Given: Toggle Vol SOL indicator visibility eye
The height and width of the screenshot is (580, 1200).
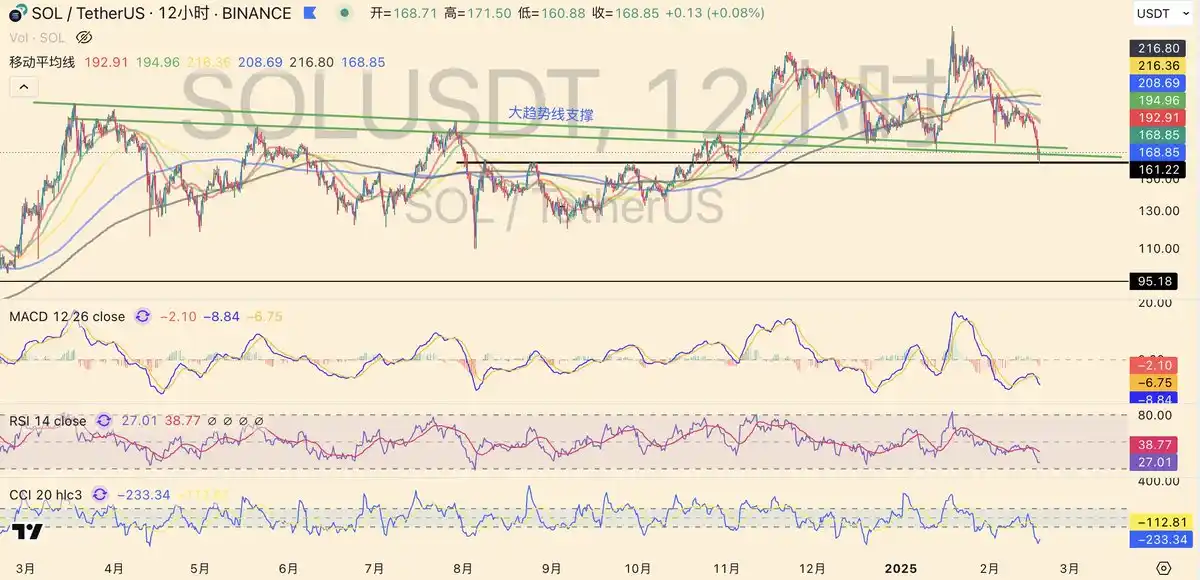Looking at the screenshot, I should 84,37.
